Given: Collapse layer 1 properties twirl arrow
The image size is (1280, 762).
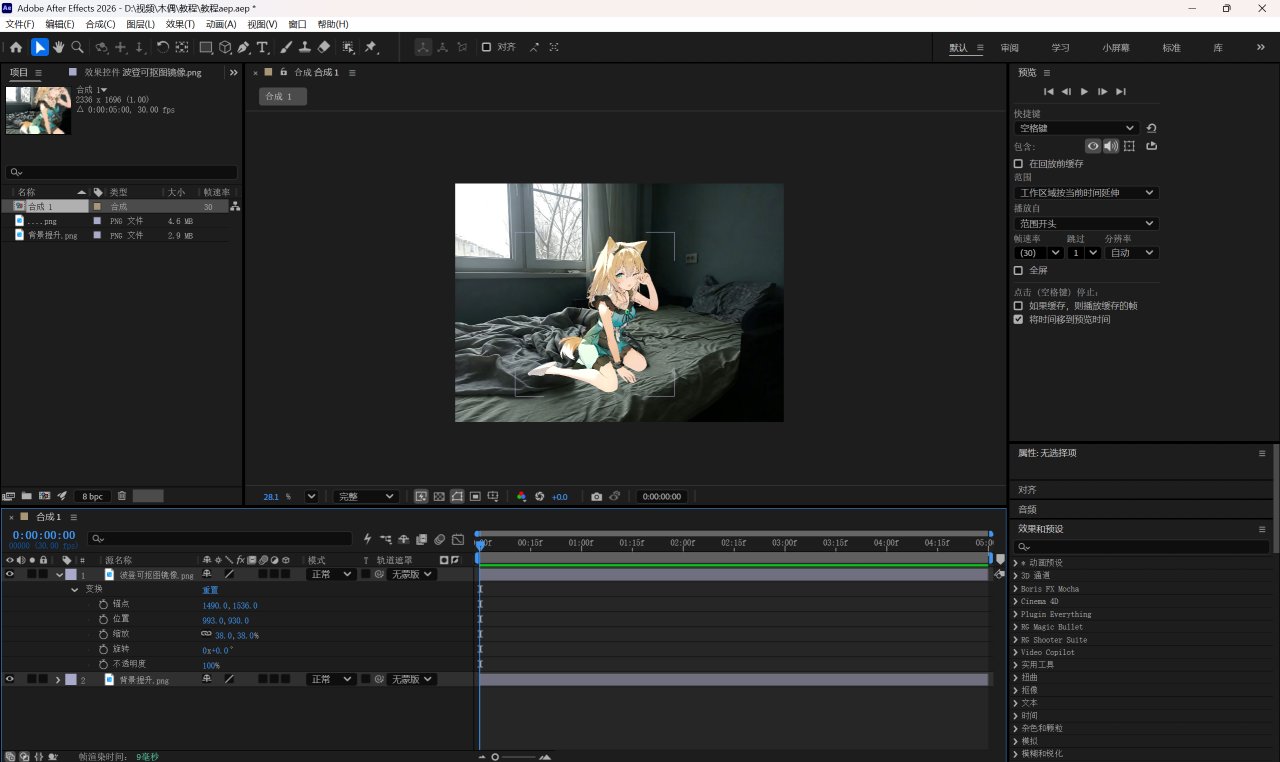Looking at the screenshot, I should 59,575.
